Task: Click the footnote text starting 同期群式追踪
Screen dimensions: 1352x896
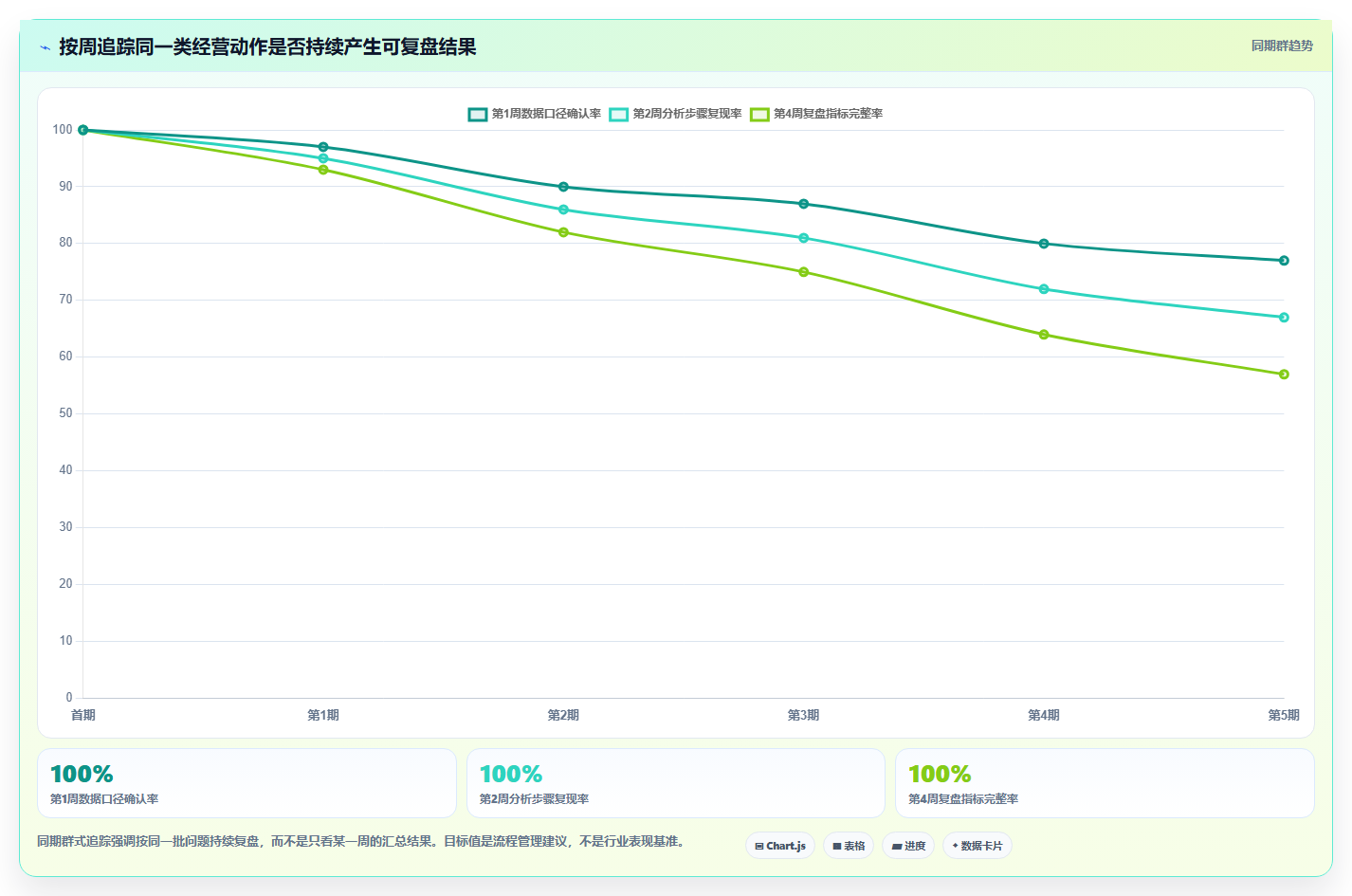Action: tap(363, 841)
